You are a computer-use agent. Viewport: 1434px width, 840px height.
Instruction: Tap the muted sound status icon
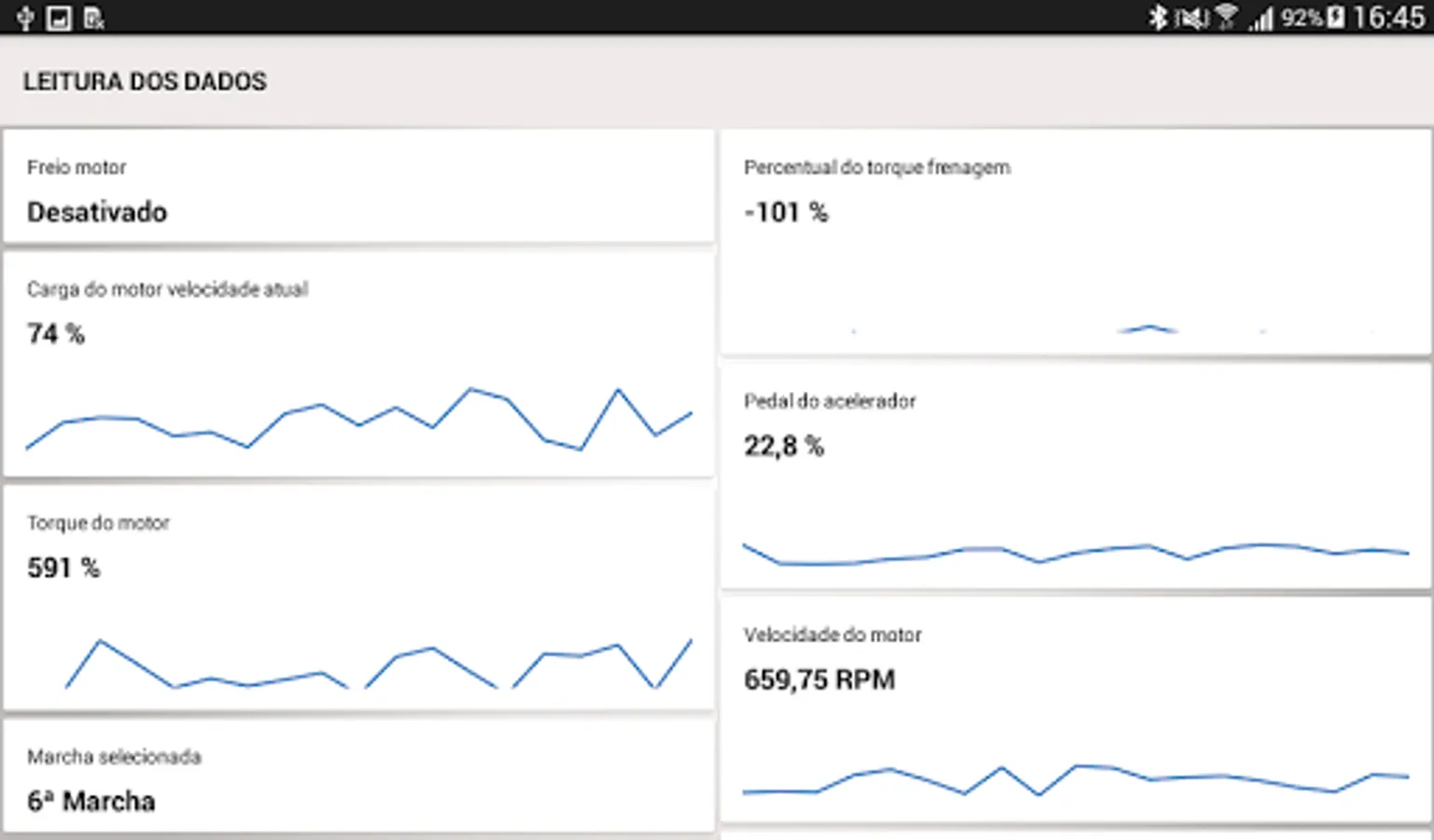(1191, 18)
